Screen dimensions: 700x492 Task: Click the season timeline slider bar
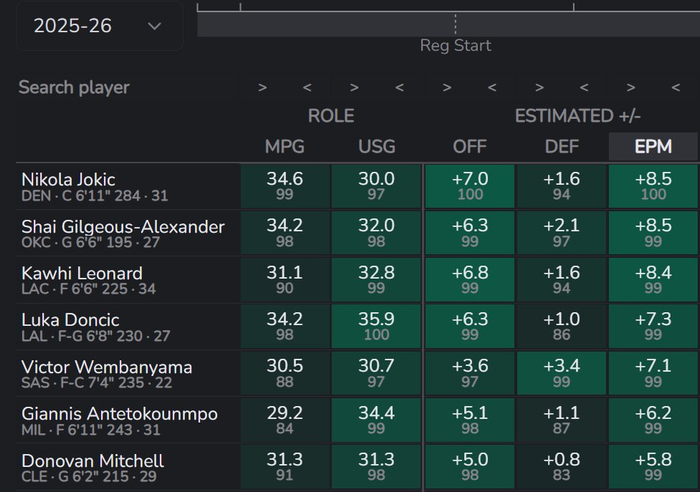click(x=448, y=25)
